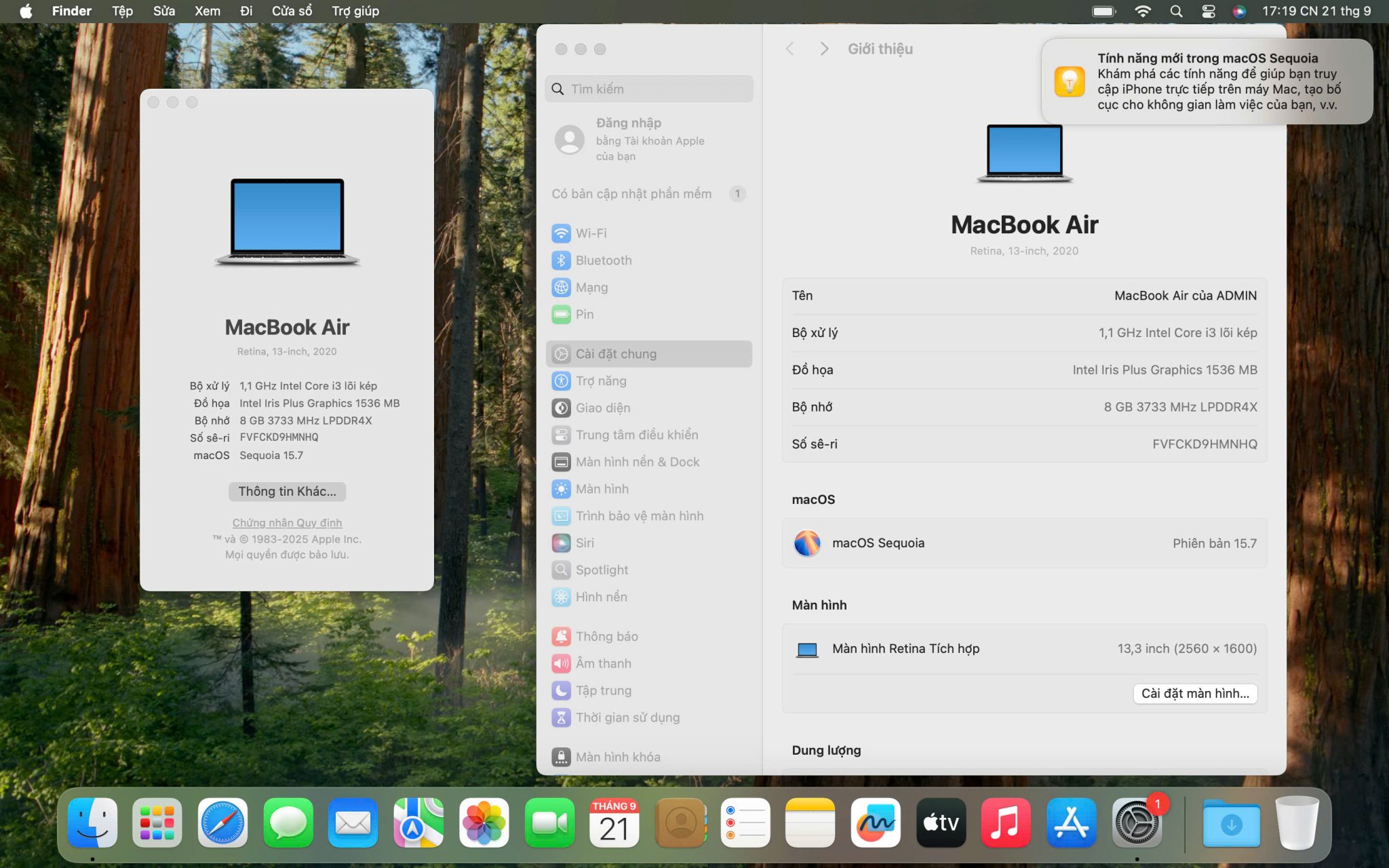Viewport: 1389px width, 868px height.
Task: Open the Trợ giúp menu
Action: coord(355,11)
